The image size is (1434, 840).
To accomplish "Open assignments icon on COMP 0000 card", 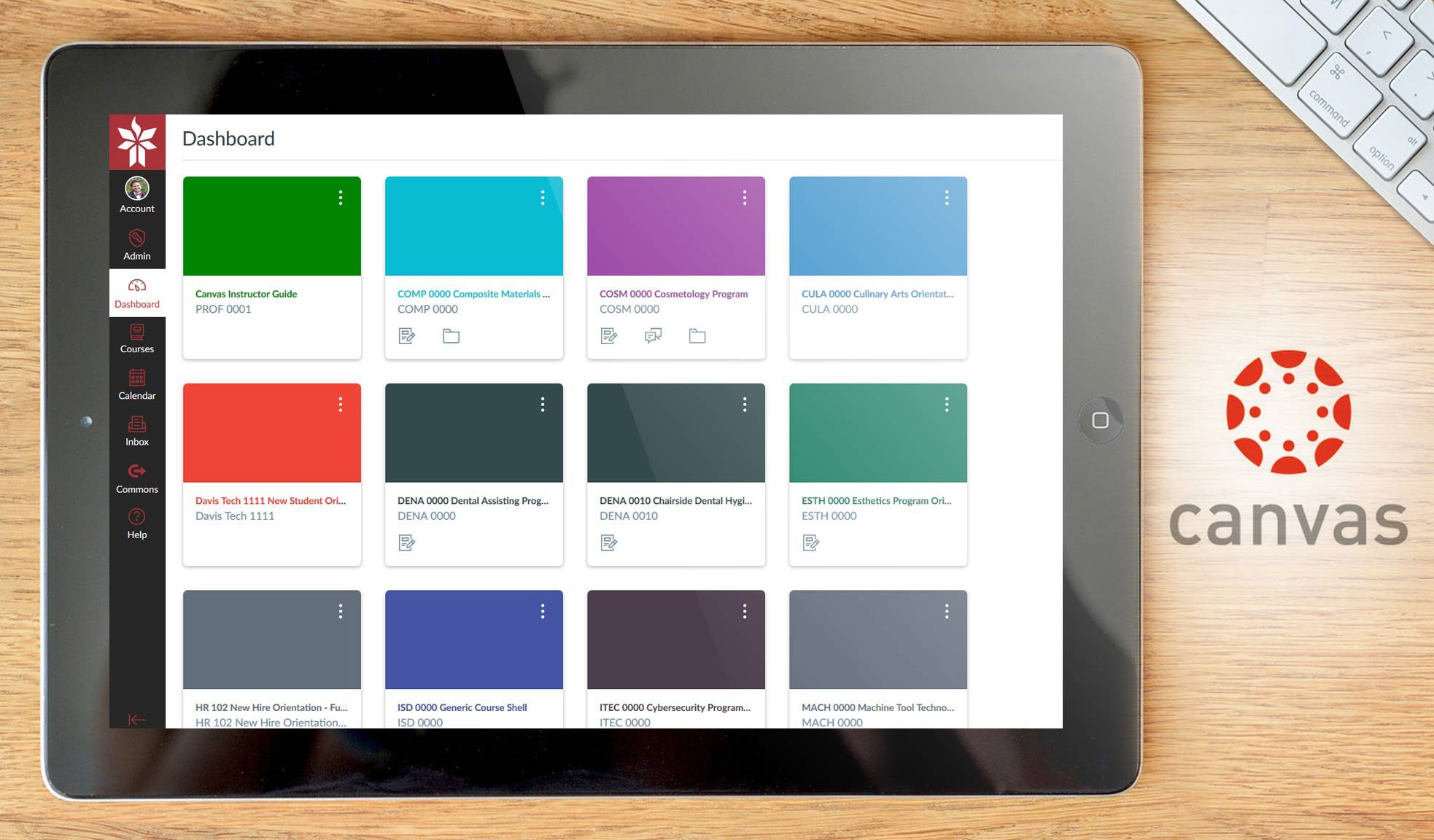I will tap(407, 336).
